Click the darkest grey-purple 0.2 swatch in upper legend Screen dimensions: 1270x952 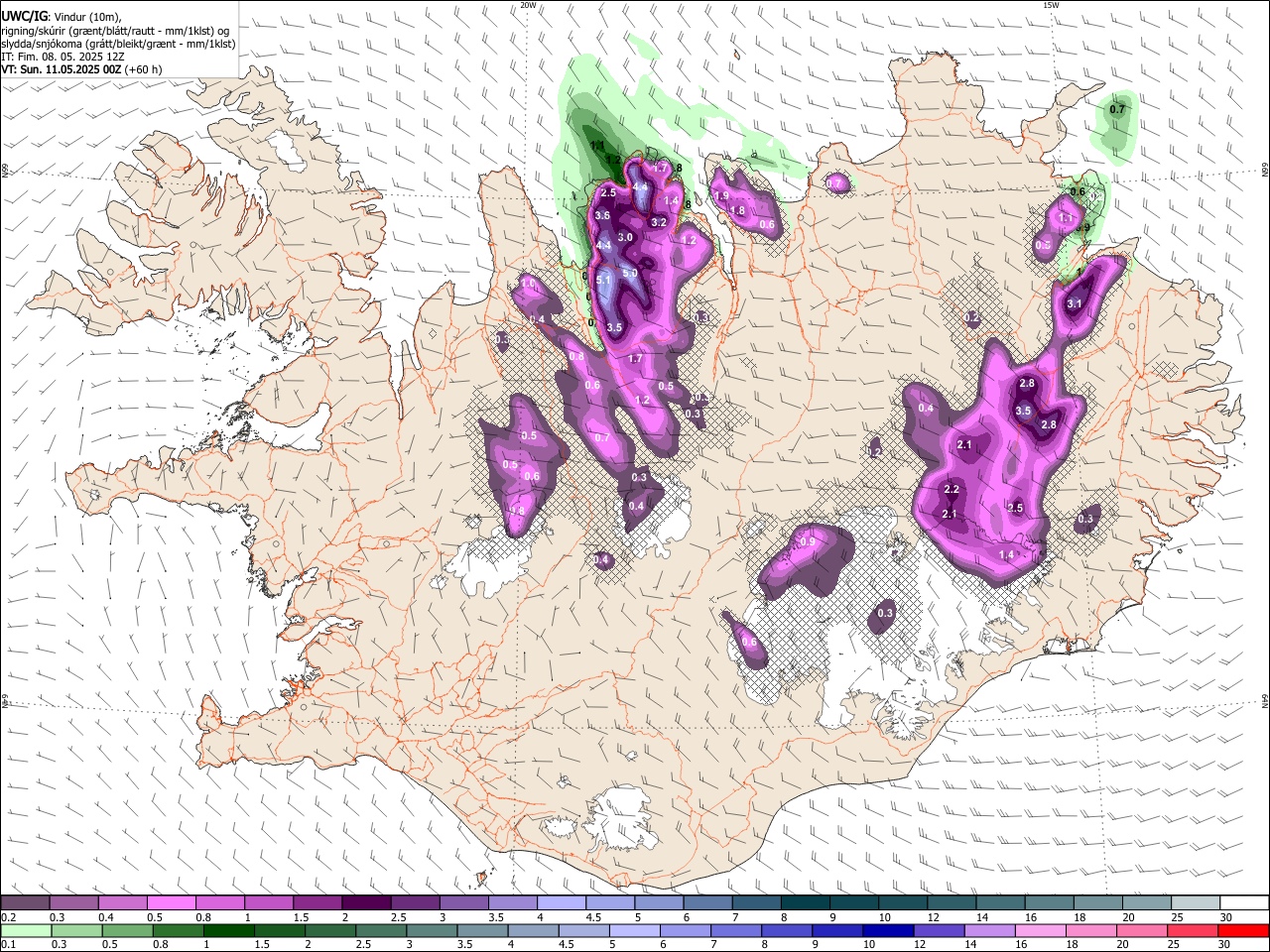click(x=25, y=903)
